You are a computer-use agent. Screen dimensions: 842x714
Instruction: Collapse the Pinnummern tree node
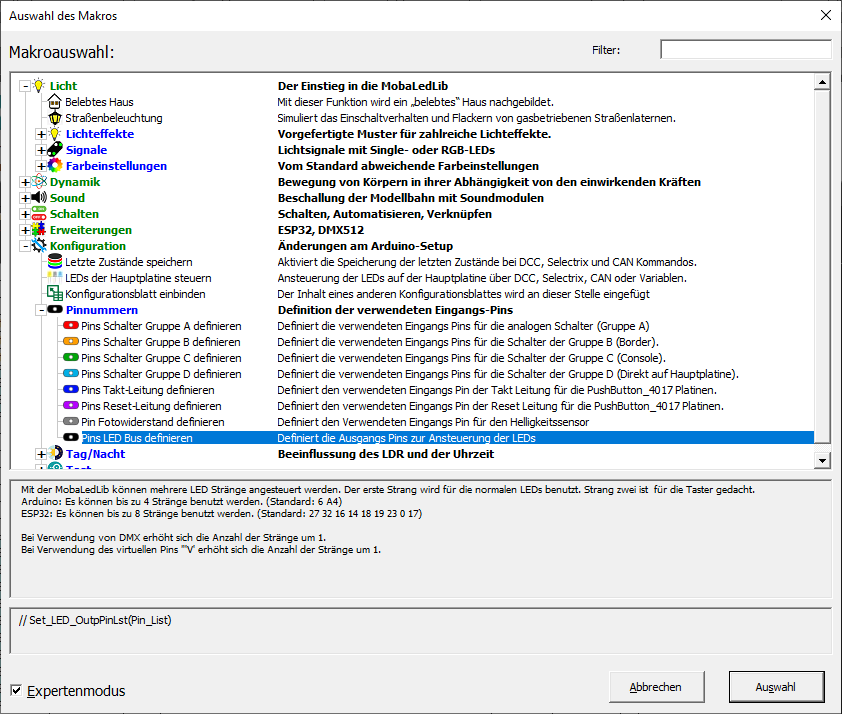pos(41,310)
